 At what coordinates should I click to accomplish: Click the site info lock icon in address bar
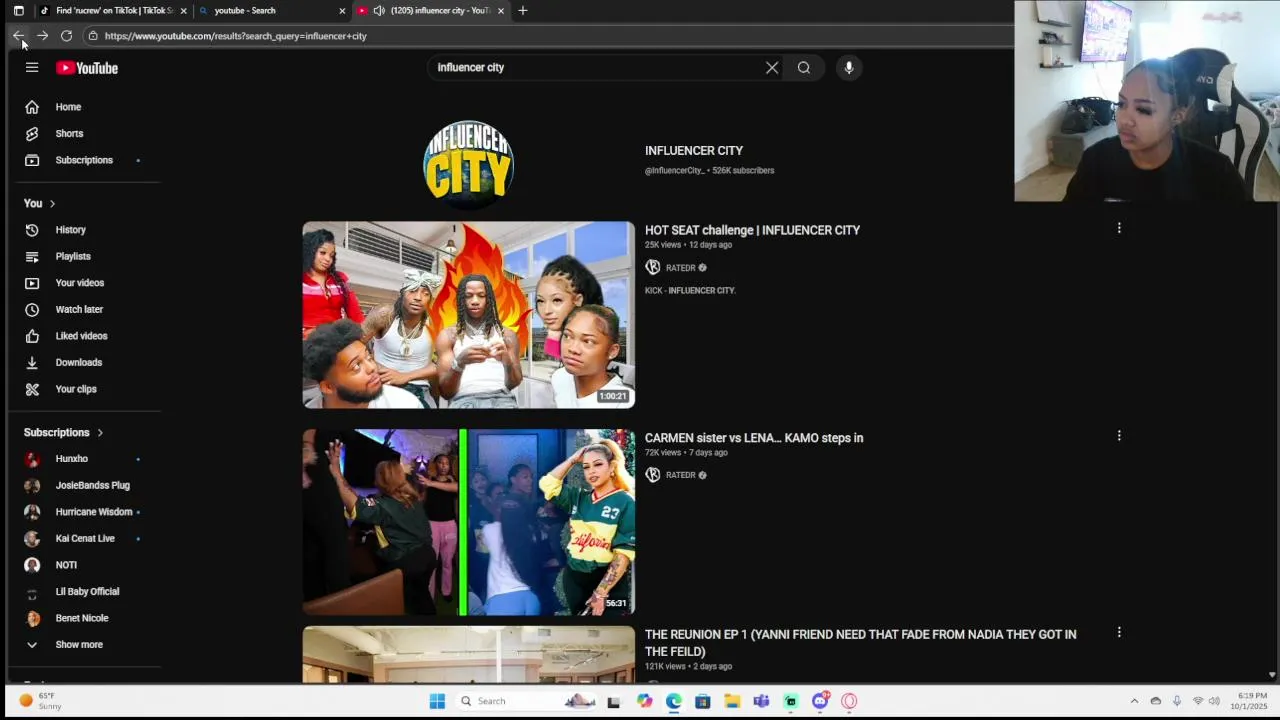(93, 36)
